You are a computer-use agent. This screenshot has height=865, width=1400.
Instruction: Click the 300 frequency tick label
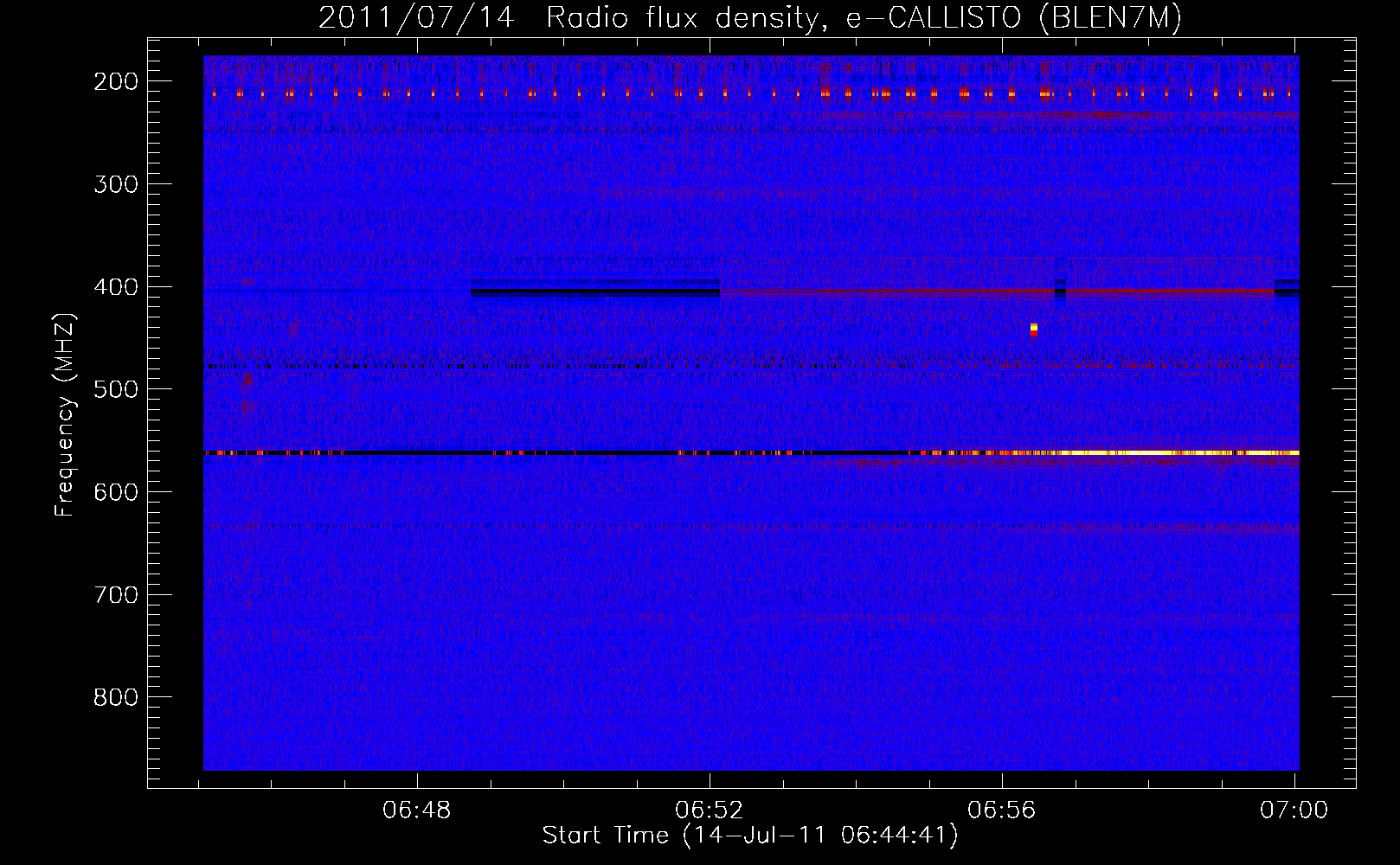point(115,183)
